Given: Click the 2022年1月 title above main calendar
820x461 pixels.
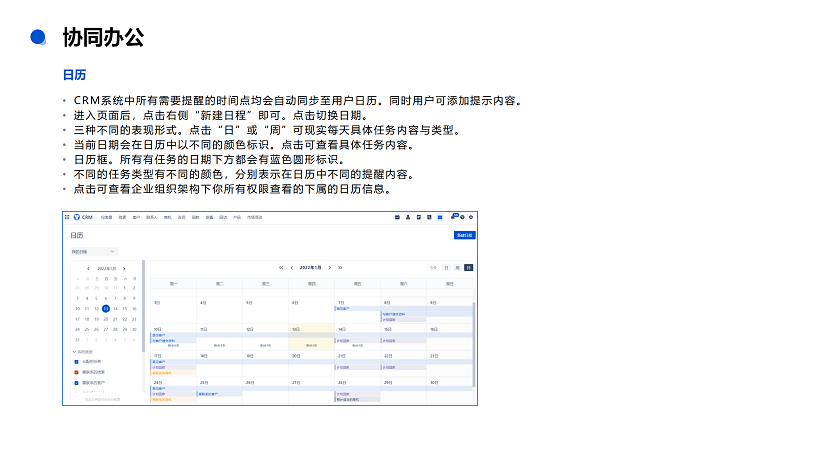Looking at the screenshot, I should point(311,268).
